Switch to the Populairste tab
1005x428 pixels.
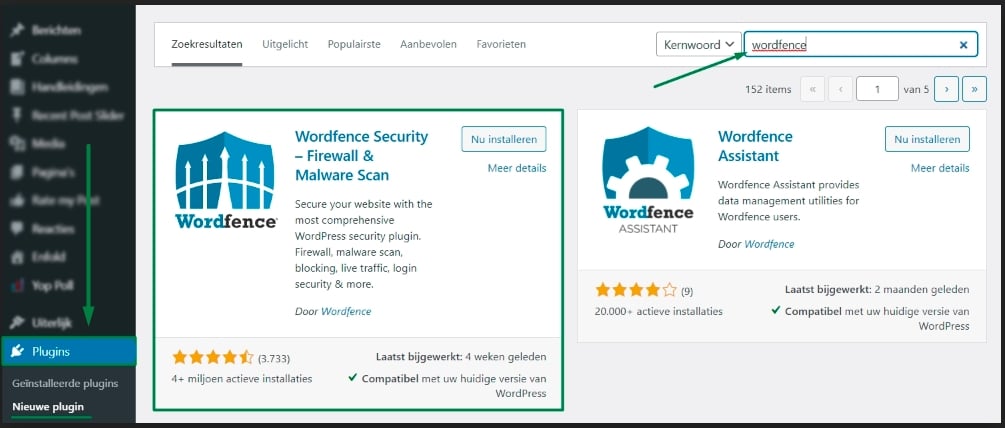coord(354,44)
